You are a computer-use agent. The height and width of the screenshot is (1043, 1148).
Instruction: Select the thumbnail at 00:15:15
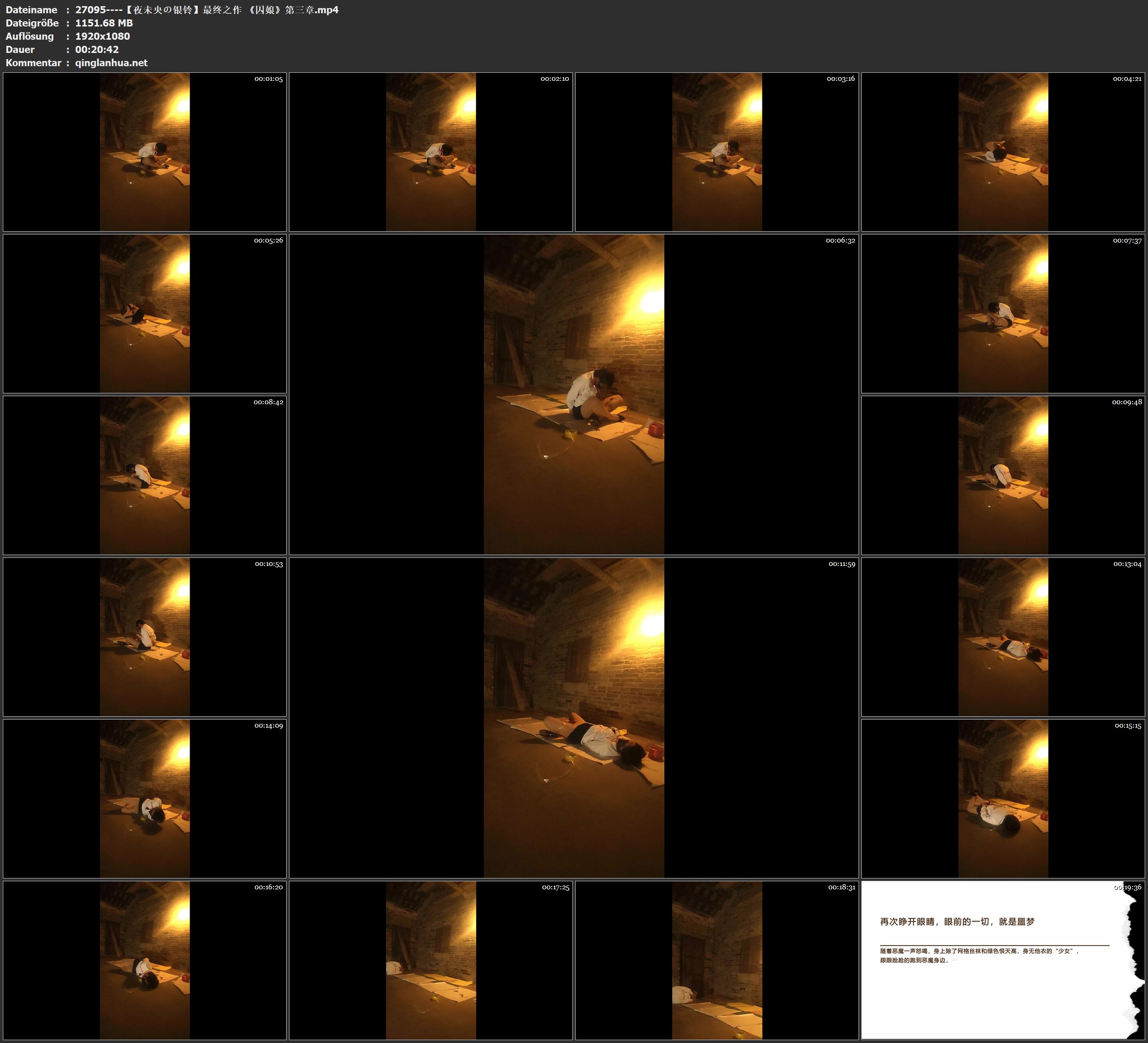[x=1003, y=798]
